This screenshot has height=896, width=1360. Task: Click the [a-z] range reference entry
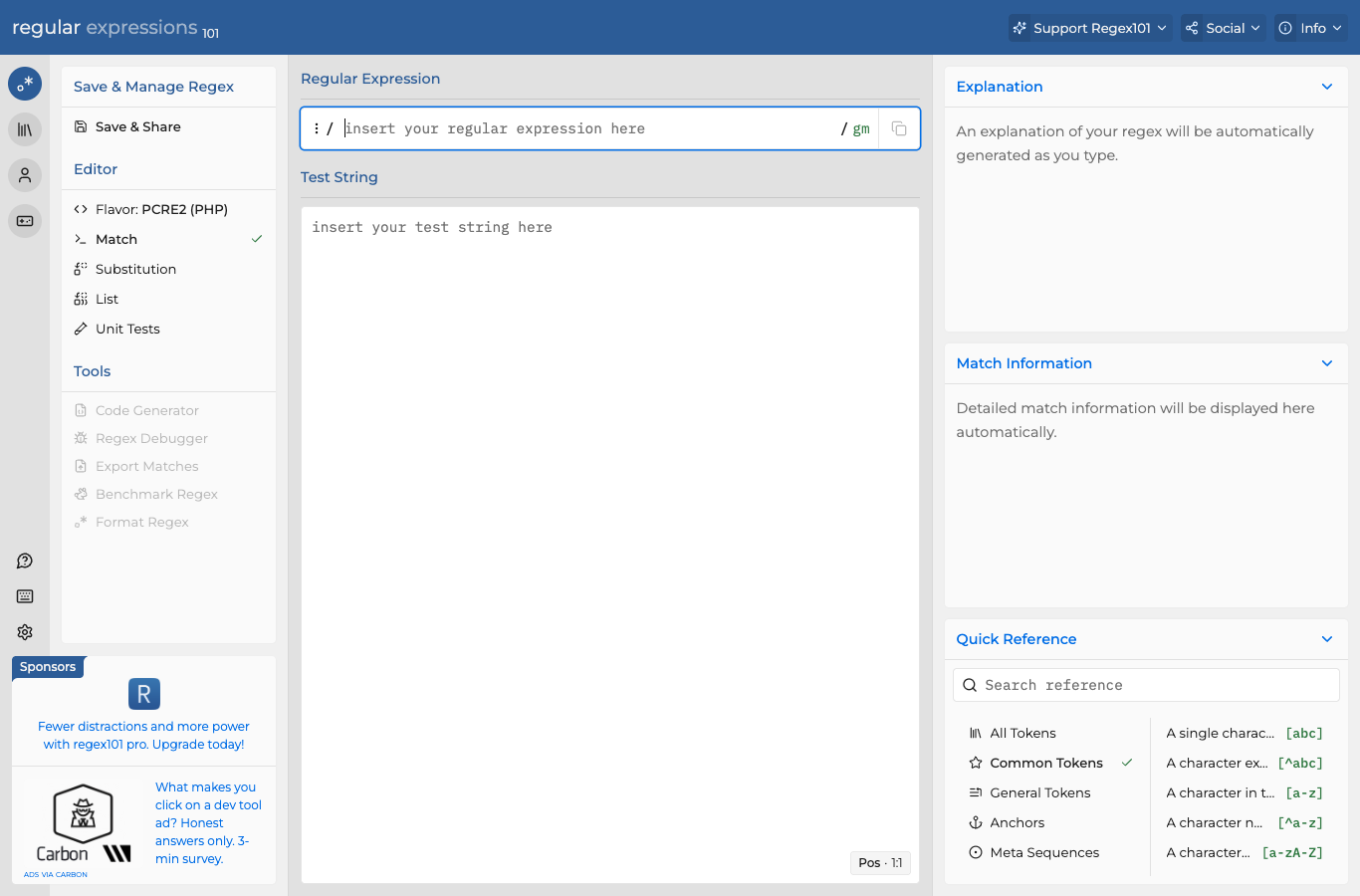pos(1245,792)
